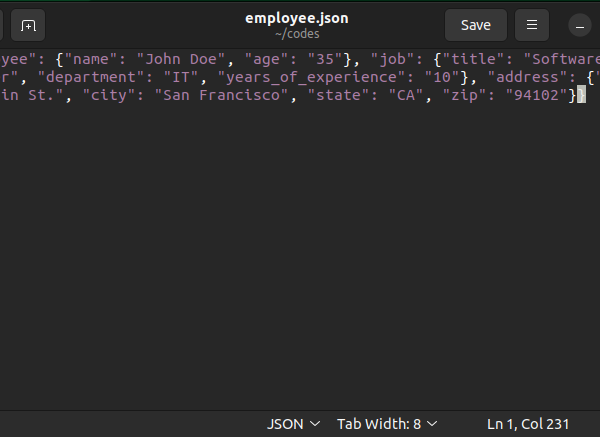Screen dimensions: 600x437
Task: Click on the "94102" zip value
Action: 536,95
